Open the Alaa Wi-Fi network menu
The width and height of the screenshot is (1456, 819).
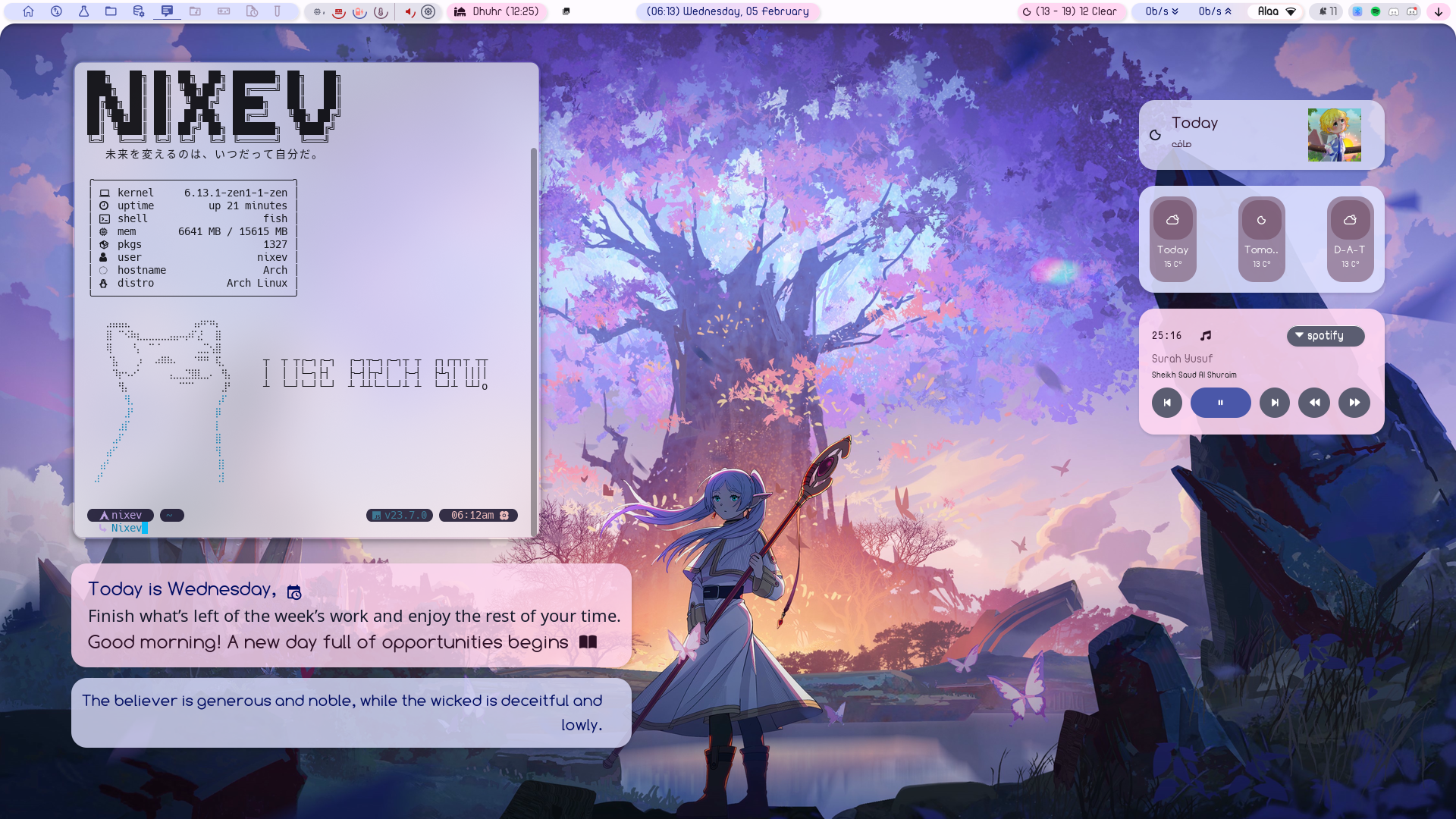click(x=1277, y=11)
